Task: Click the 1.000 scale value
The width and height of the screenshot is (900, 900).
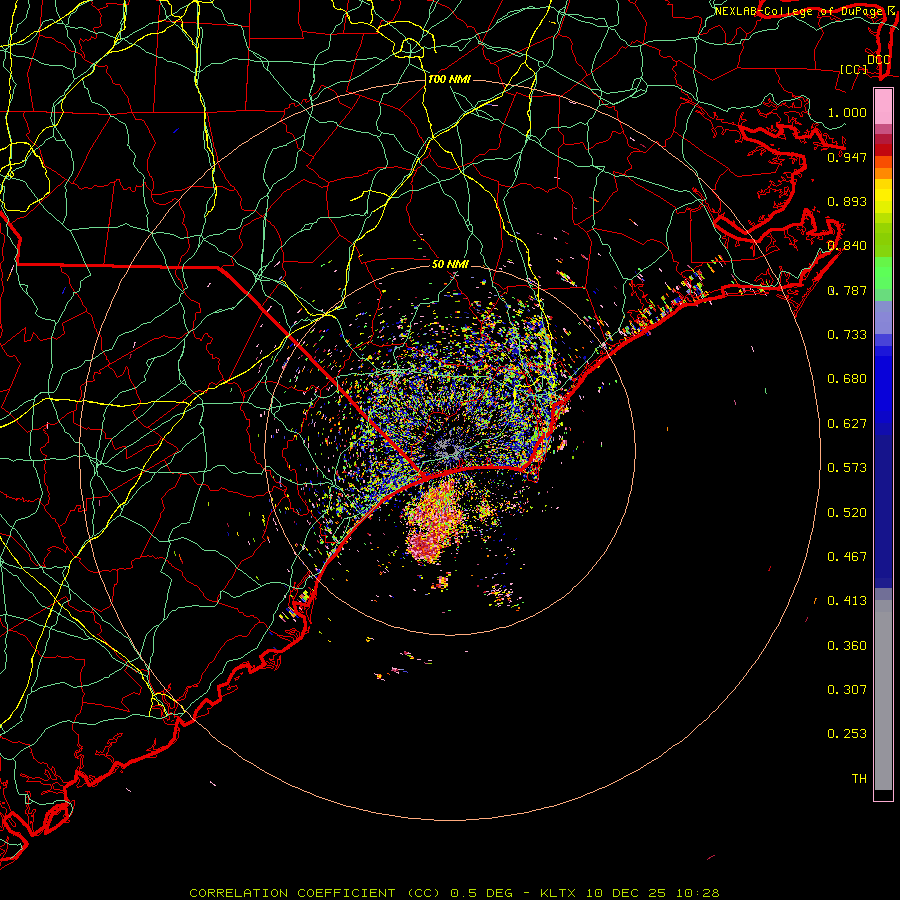Action: [847, 112]
